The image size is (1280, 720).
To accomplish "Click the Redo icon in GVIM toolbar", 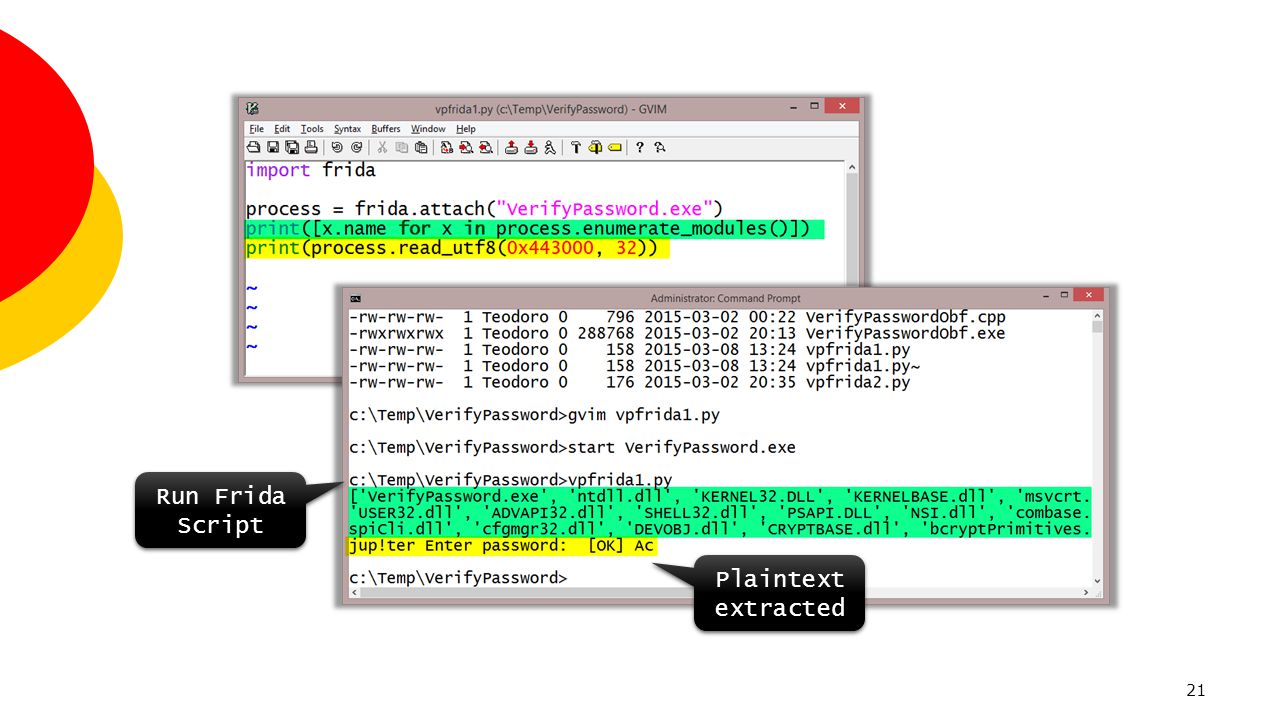I will pos(356,147).
